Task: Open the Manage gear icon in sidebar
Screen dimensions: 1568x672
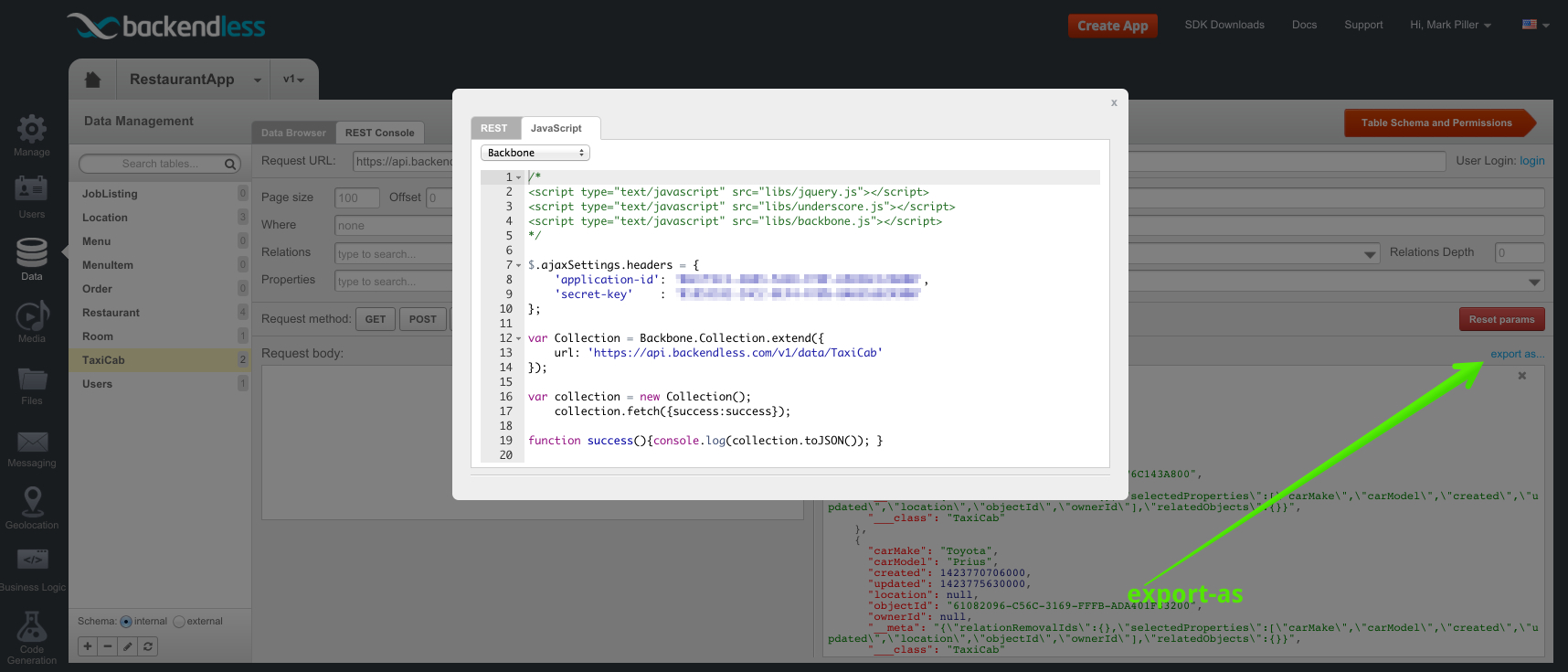Action: (x=31, y=129)
